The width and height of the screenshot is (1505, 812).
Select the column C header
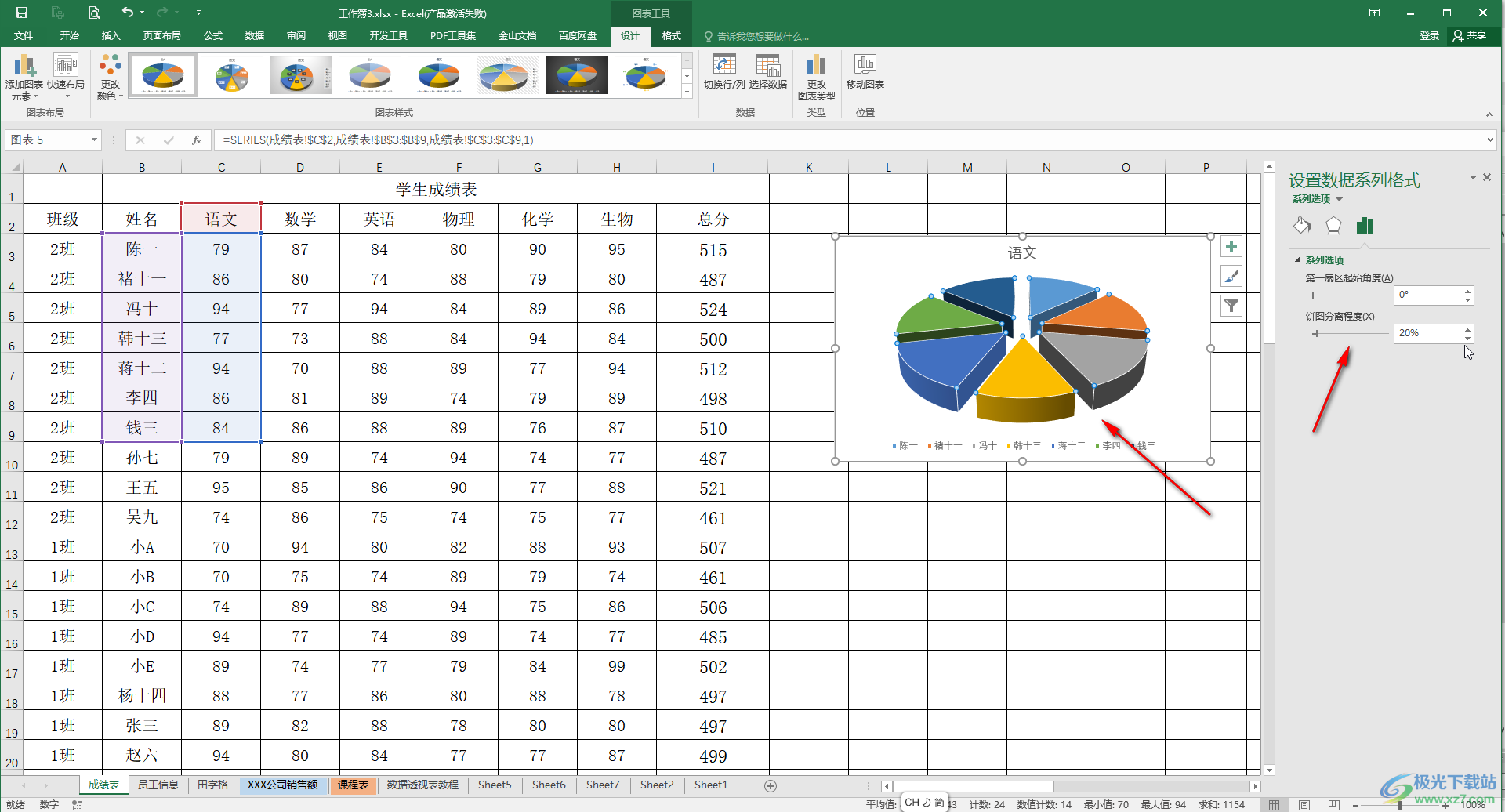[221, 167]
